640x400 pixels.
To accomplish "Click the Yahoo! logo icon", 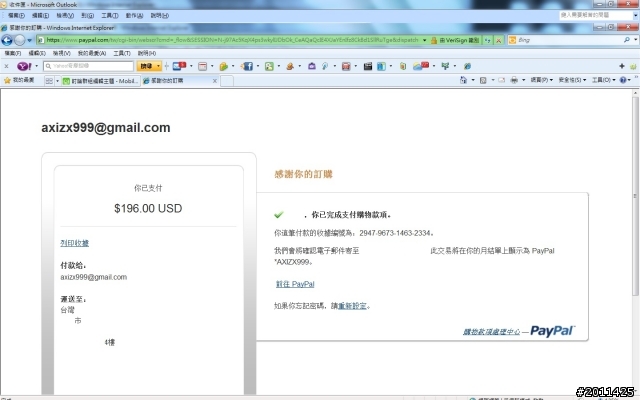I will 24,66.
